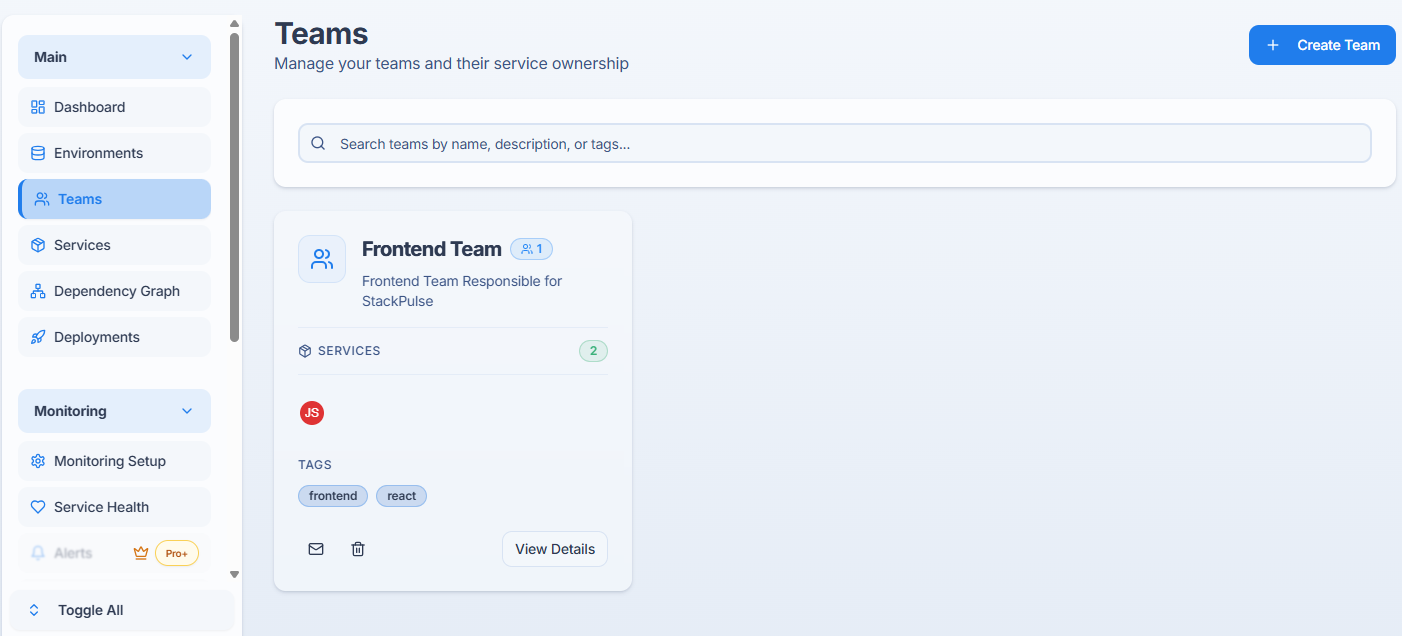Viewport: 1402px width, 636px height.
Task: Collapse the Main section chevron
Action: pos(187,57)
